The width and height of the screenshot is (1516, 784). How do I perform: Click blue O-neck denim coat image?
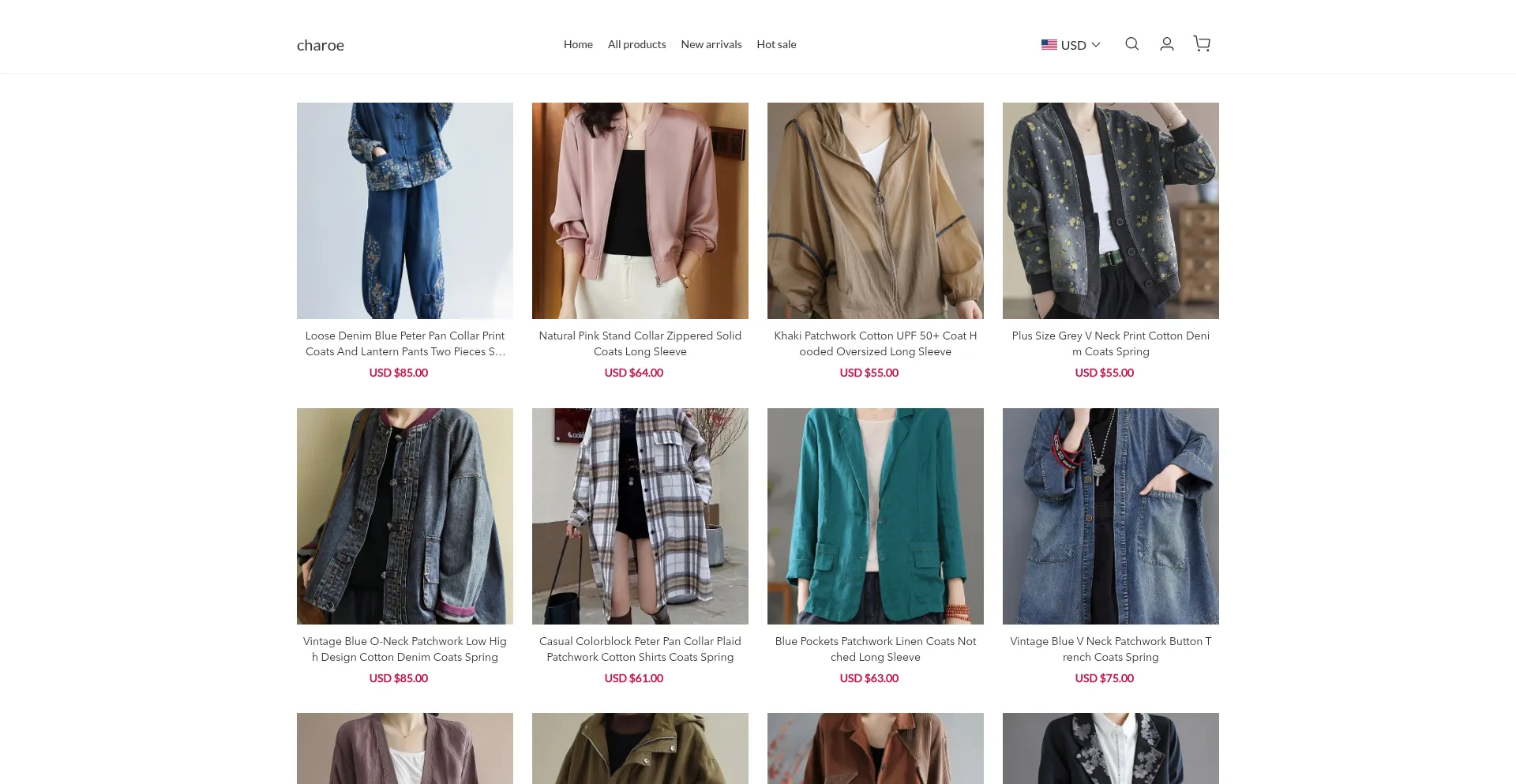click(x=405, y=516)
